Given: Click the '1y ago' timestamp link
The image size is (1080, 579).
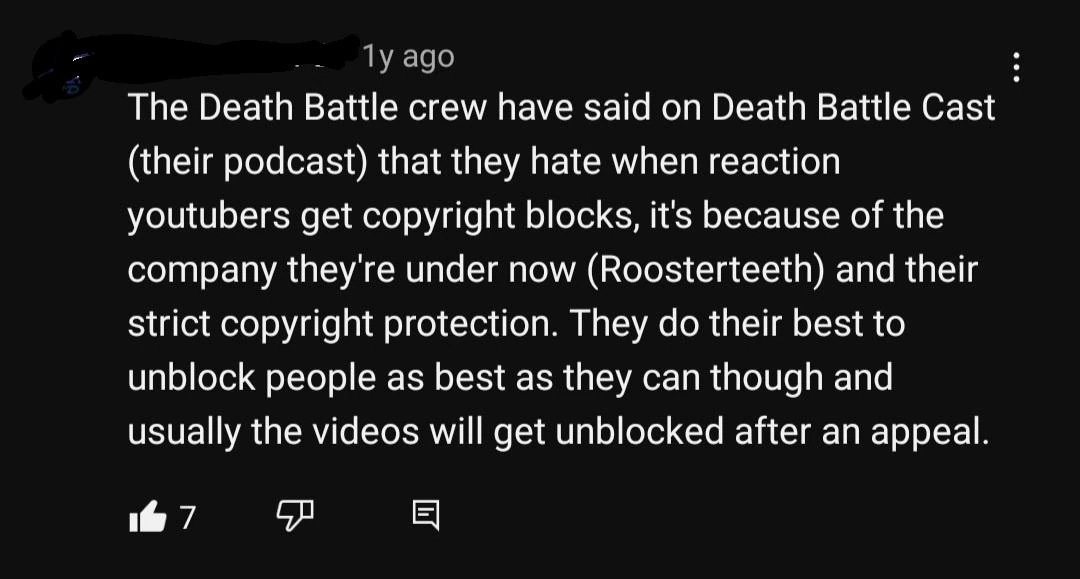Looking at the screenshot, I should (408, 56).
